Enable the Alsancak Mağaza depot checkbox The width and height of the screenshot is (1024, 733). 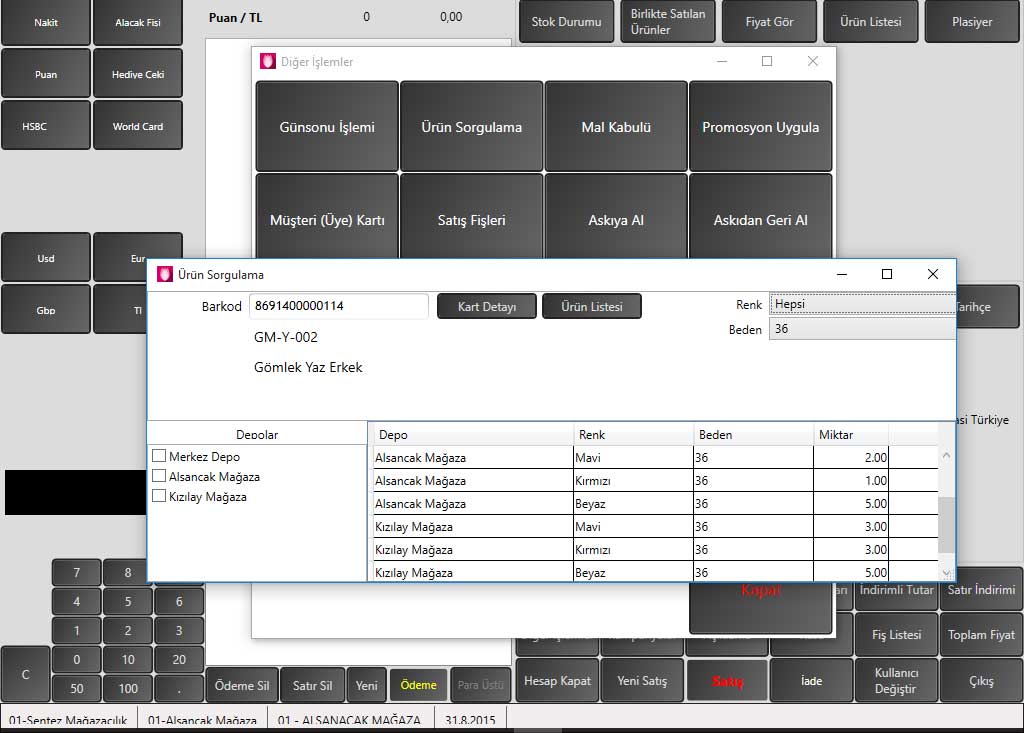coord(159,476)
